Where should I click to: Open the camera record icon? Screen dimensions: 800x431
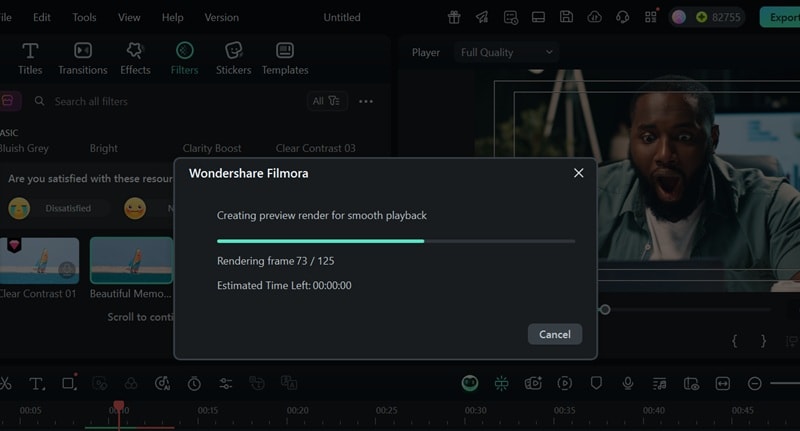(x=533, y=383)
